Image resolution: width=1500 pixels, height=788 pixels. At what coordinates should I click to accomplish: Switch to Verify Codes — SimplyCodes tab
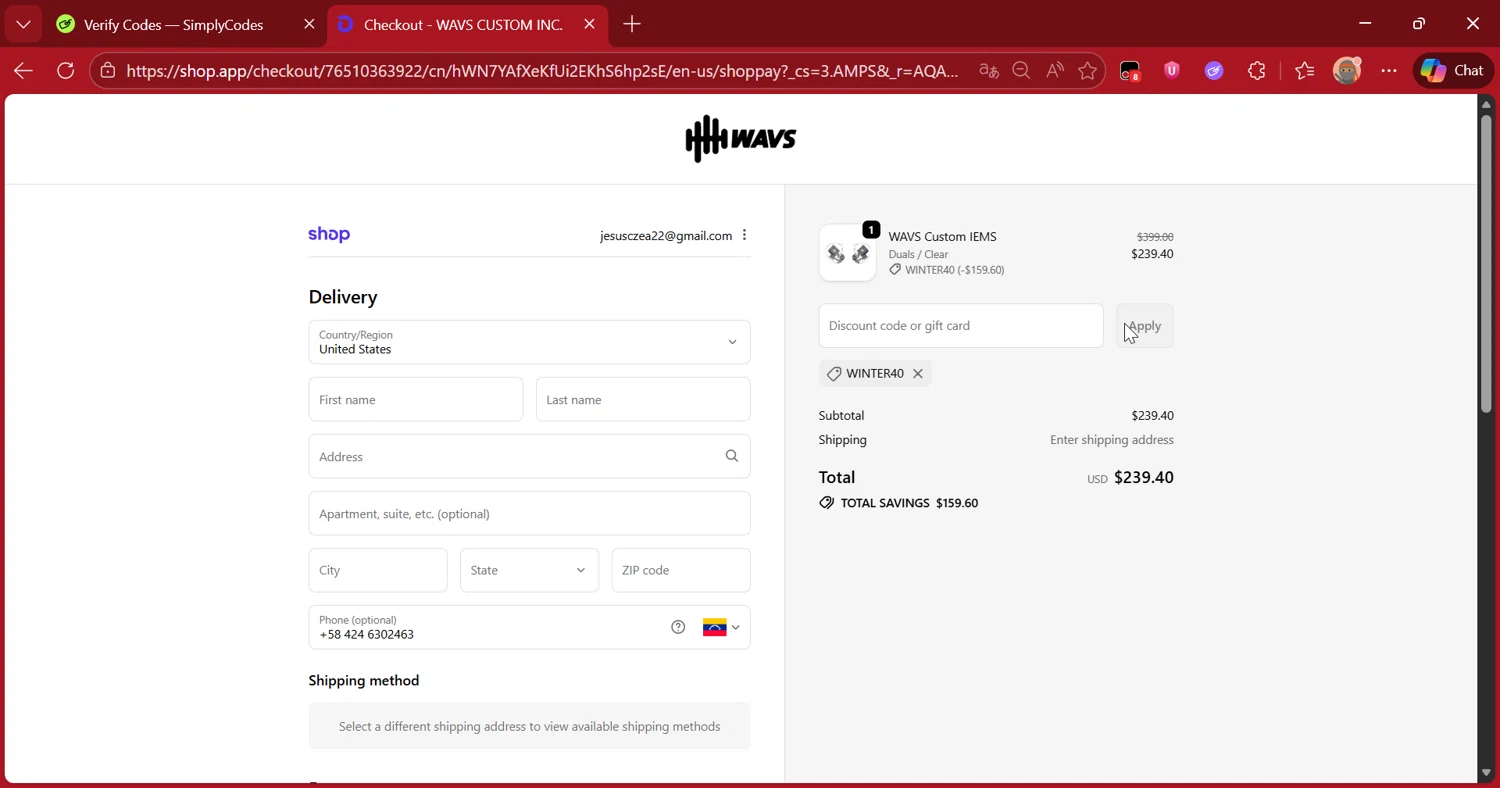tap(174, 25)
